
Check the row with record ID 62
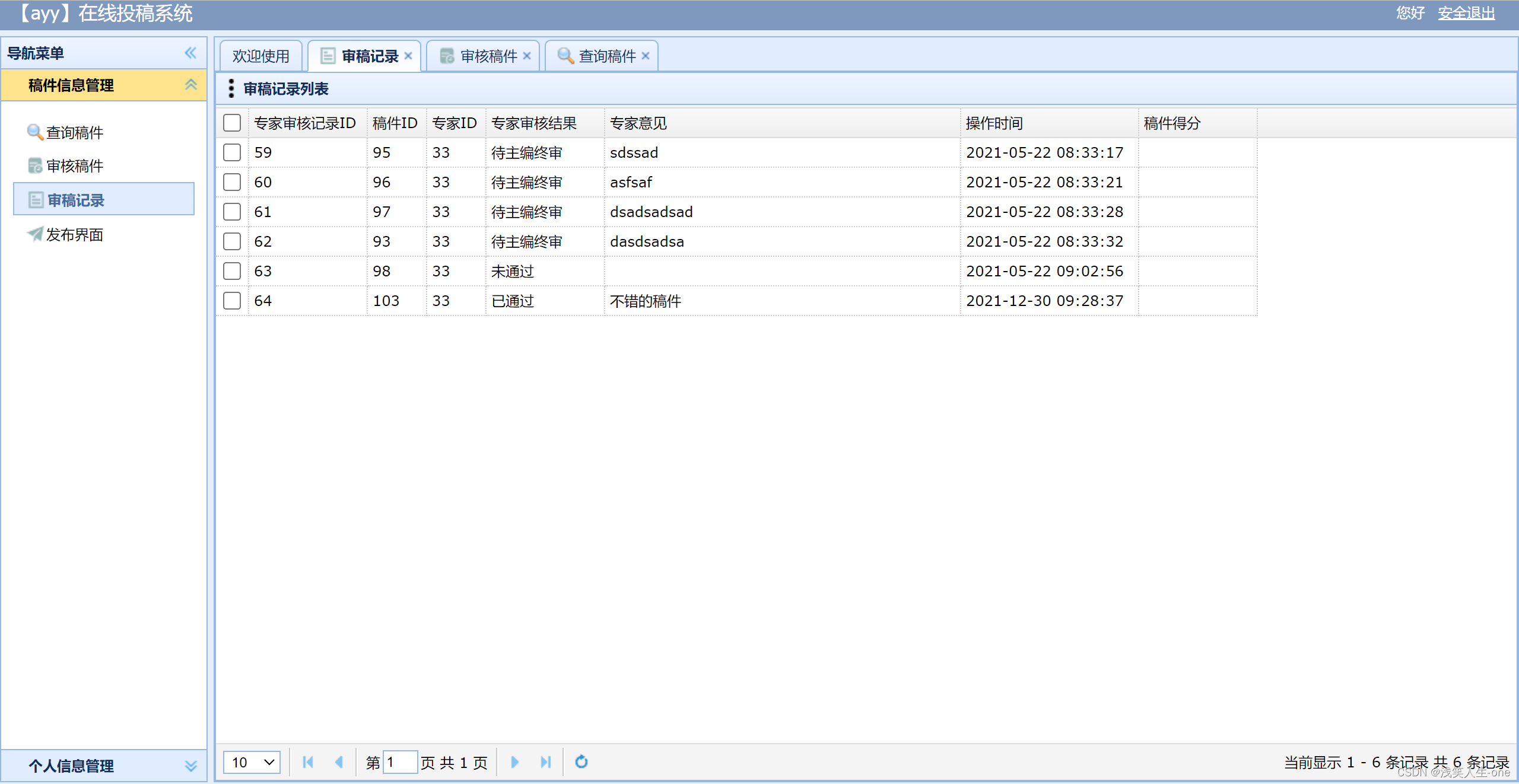click(232, 241)
